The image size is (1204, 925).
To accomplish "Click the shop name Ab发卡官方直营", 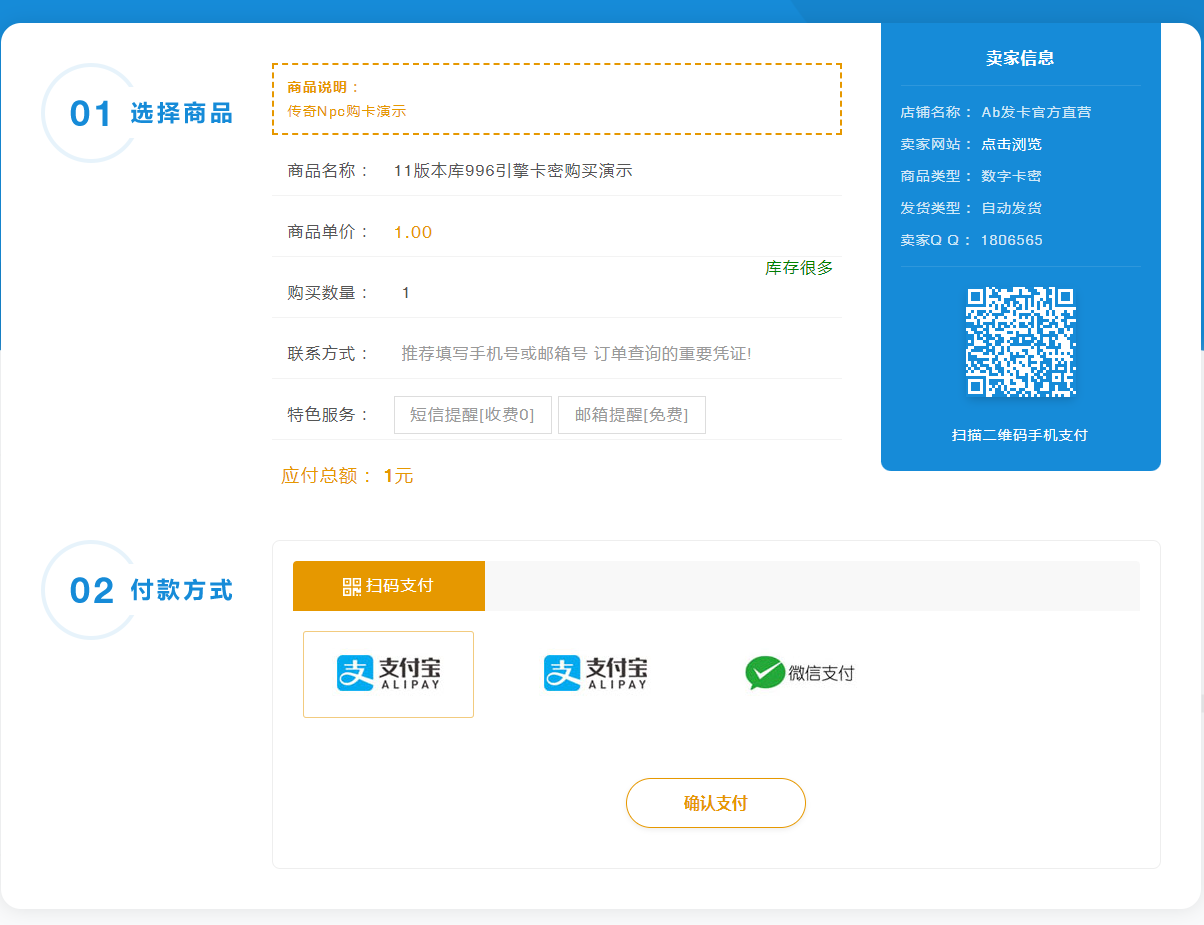I will pyautogui.click(x=1035, y=112).
